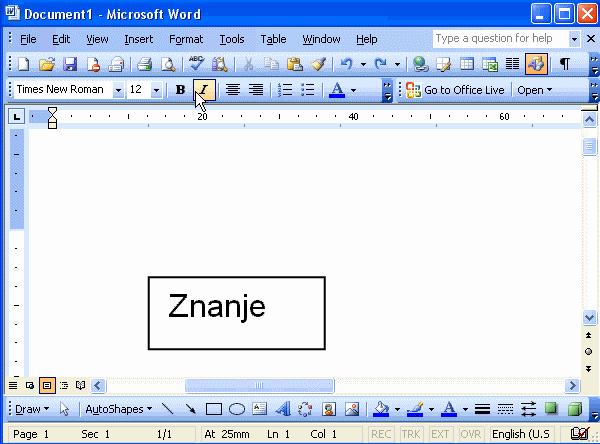The height and width of the screenshot is (444, 600).
Task: Create a new blank document
Action: click(x=23, y=64)
